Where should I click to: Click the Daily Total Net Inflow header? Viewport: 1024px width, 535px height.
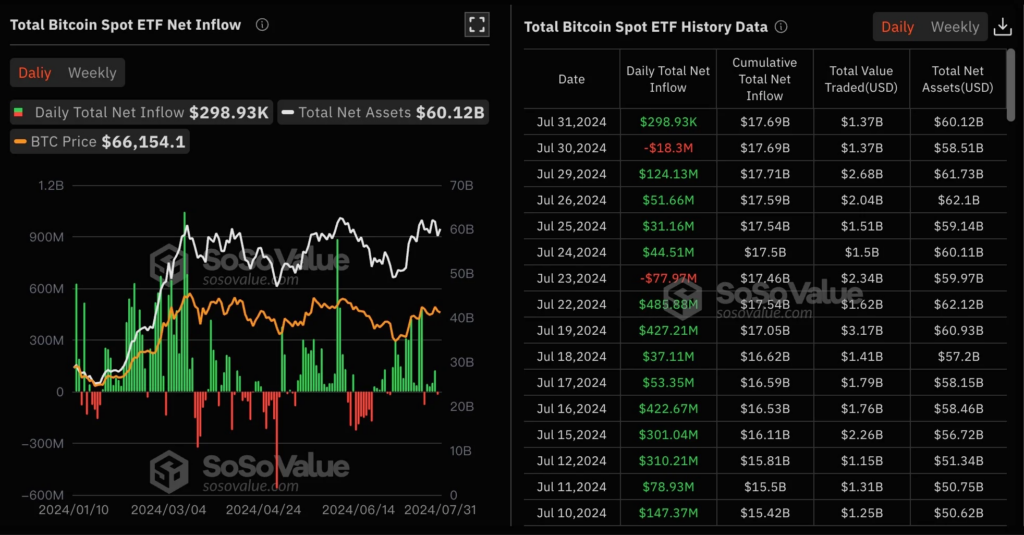coord(667,79)
